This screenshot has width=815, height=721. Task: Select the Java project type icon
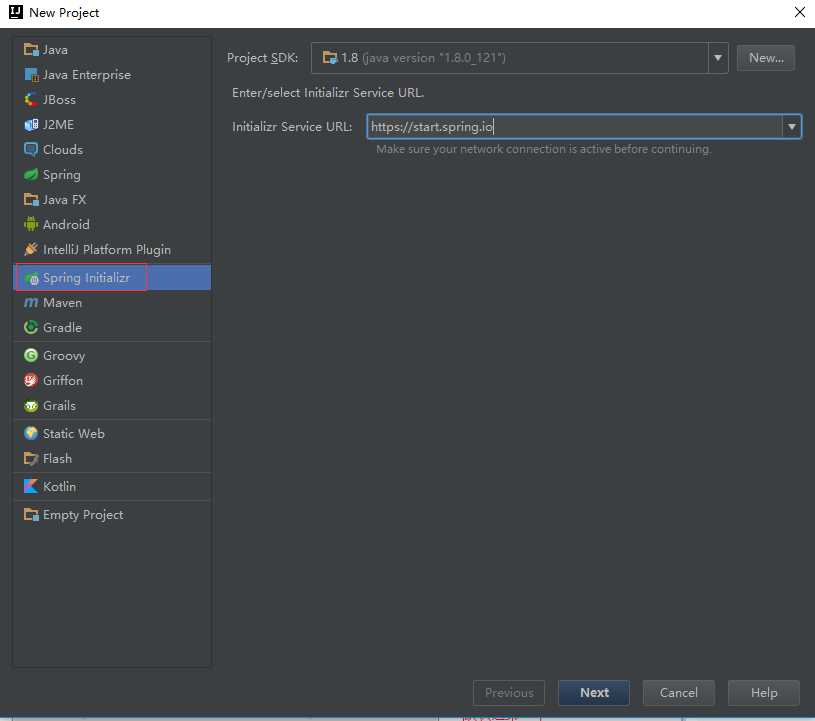[31, 50]
